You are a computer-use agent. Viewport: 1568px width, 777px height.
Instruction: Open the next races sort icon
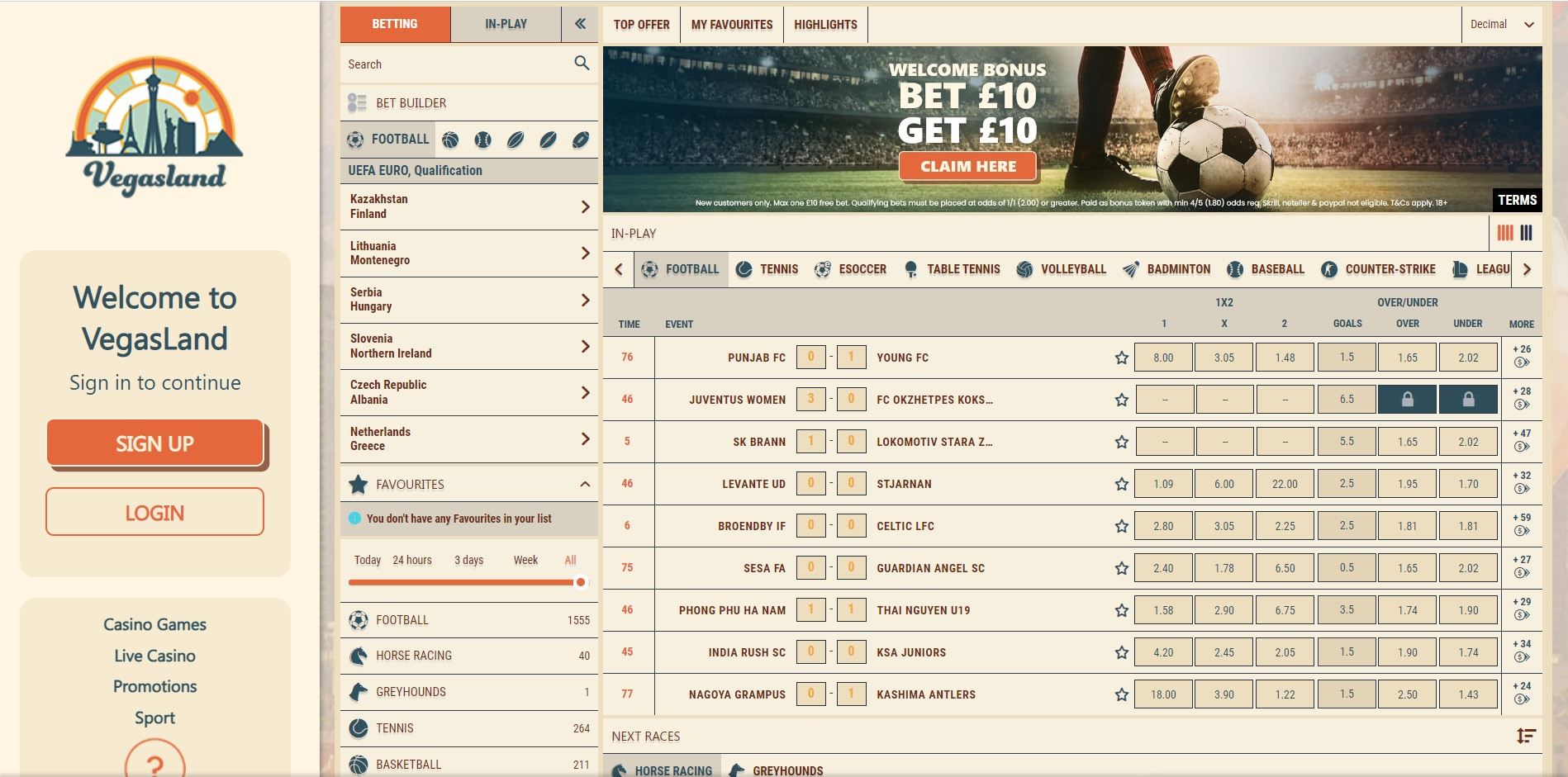click(x=1525, y=736)
